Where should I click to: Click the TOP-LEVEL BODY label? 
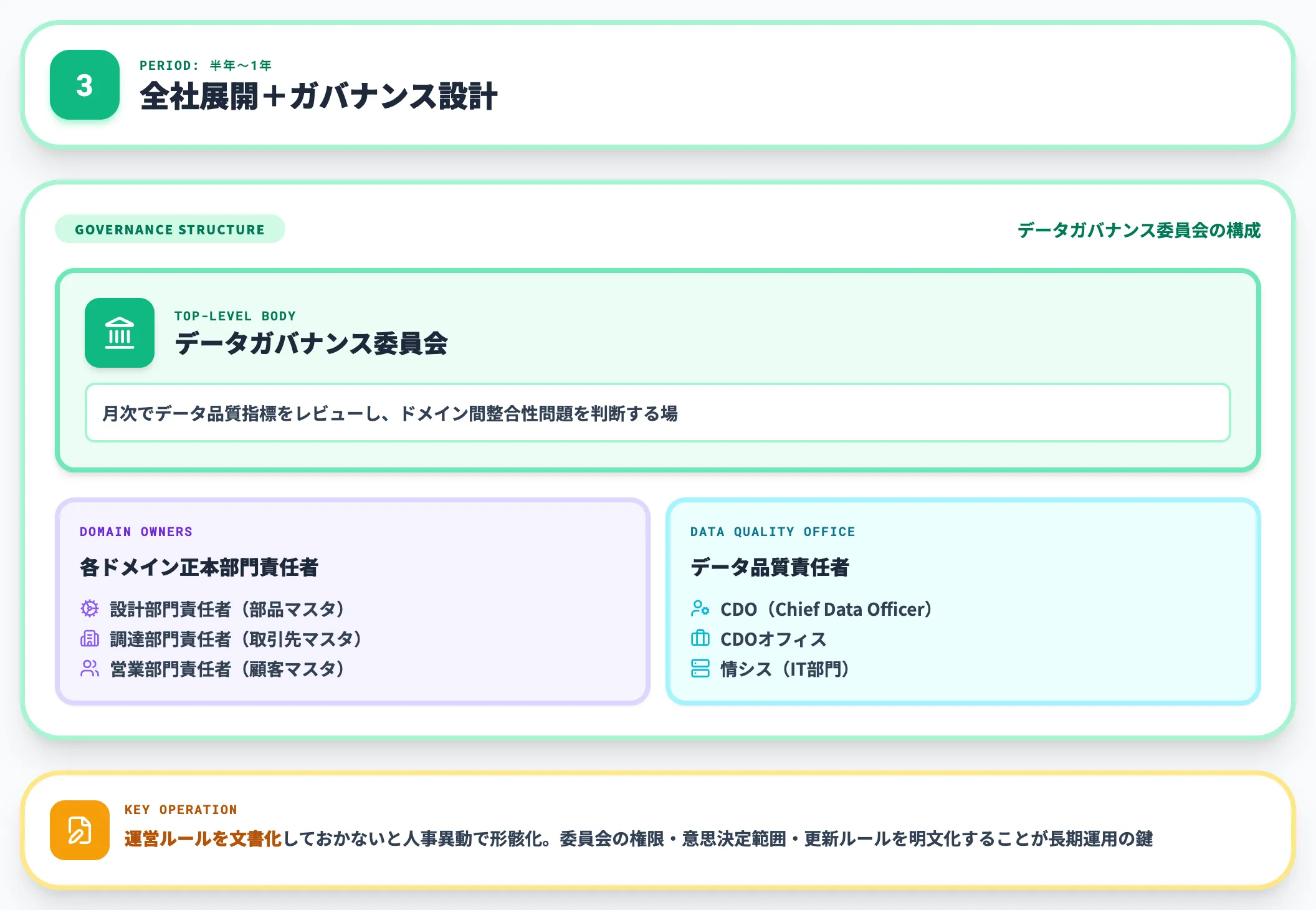coord(235,316)
